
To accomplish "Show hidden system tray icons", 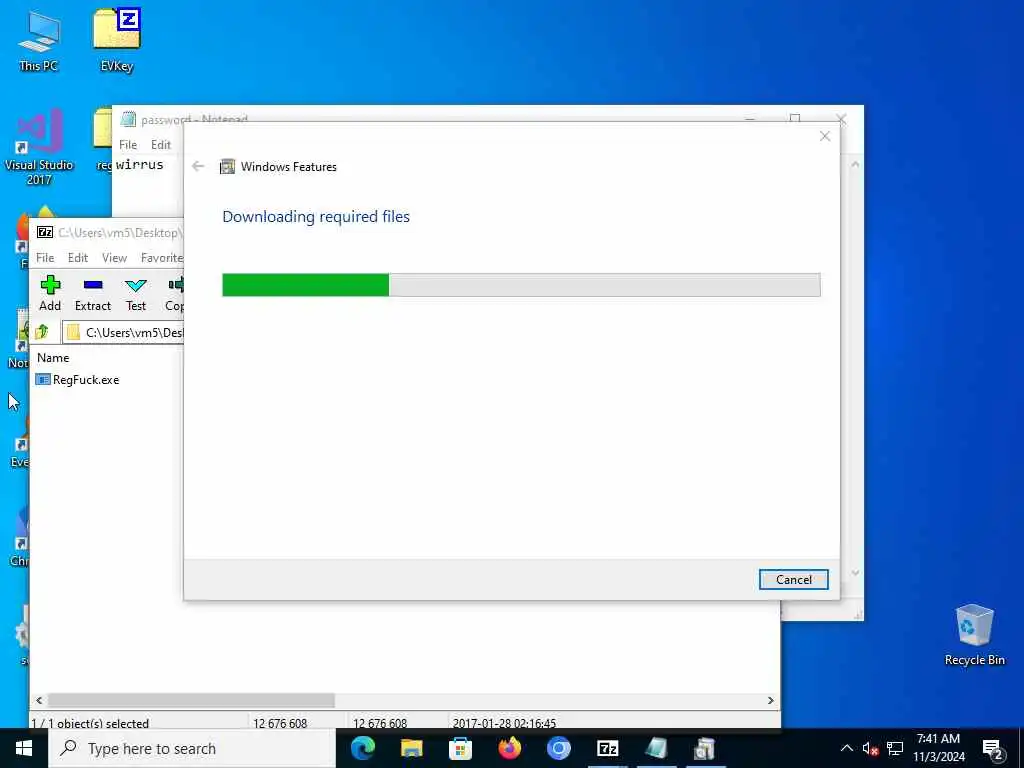I will point(846,748).
